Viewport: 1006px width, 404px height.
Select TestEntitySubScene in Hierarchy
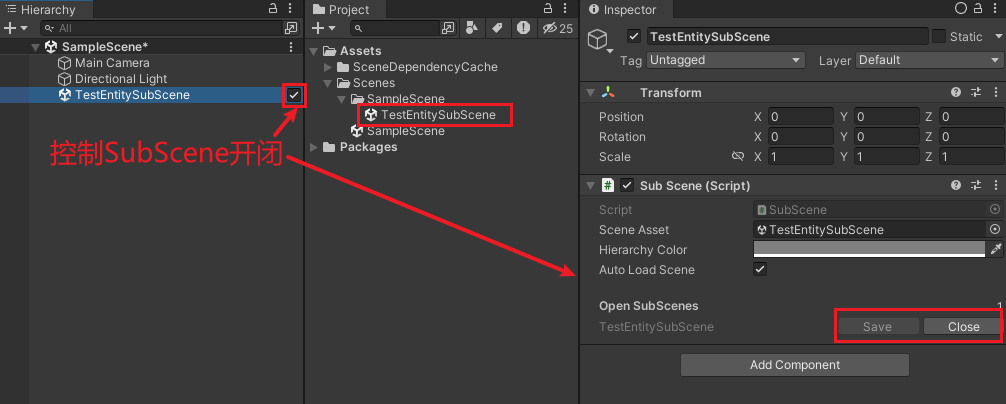(132, 95)
